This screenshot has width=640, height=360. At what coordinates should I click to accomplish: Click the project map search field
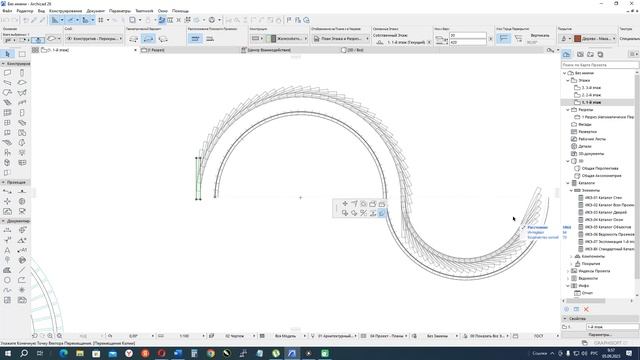click(600, 65)
